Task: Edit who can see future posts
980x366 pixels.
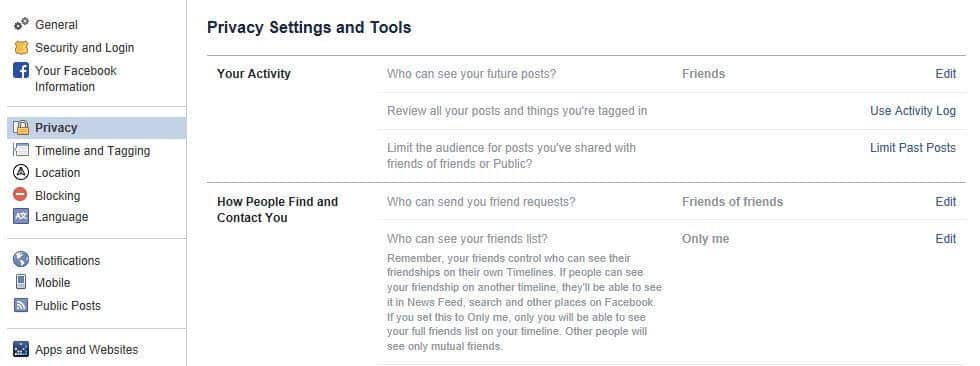Action: click(946, 74)
